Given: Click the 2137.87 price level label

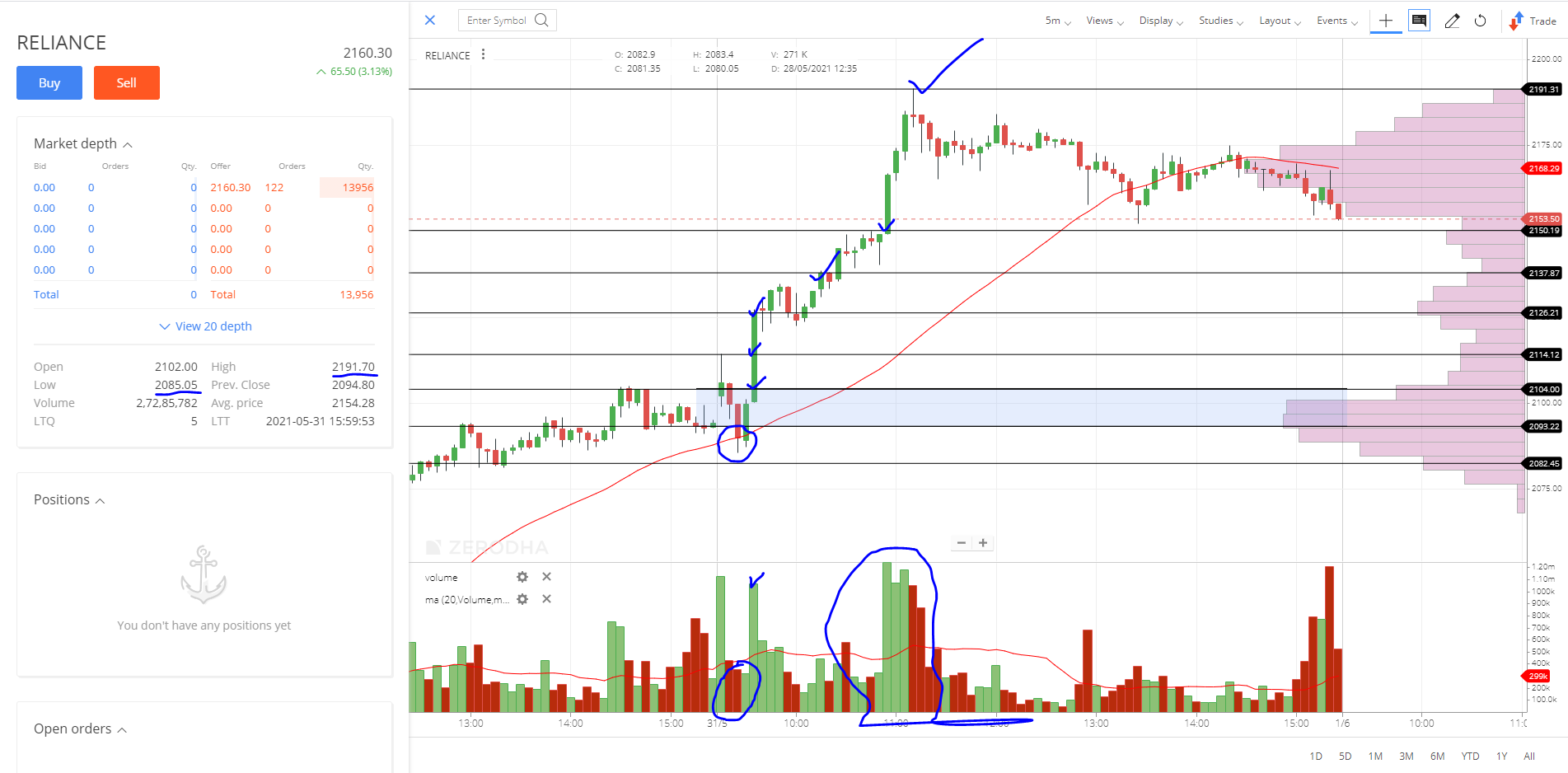Looking at the screenshot, I should tap(1542, 273).
